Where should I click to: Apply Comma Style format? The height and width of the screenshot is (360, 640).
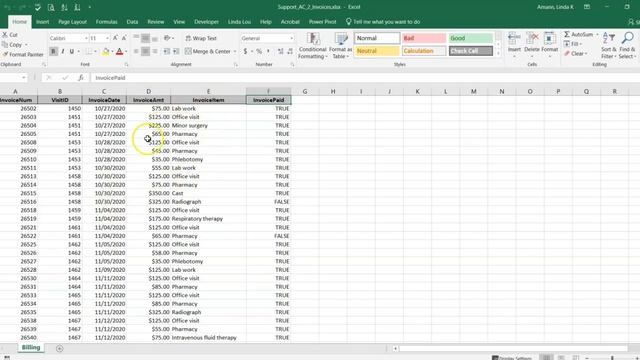pyautogui.click(x=268, y=51)
